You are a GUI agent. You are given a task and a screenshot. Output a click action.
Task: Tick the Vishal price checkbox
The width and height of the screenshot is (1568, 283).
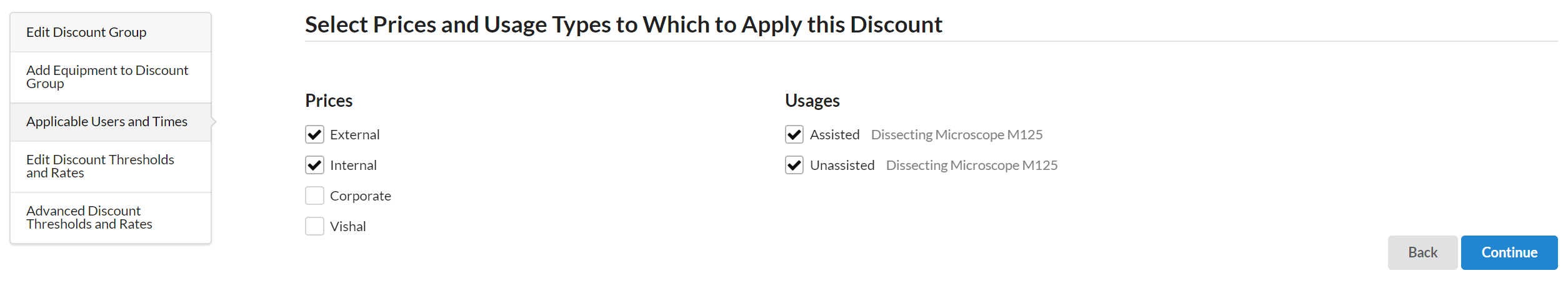tap(314, 226)
